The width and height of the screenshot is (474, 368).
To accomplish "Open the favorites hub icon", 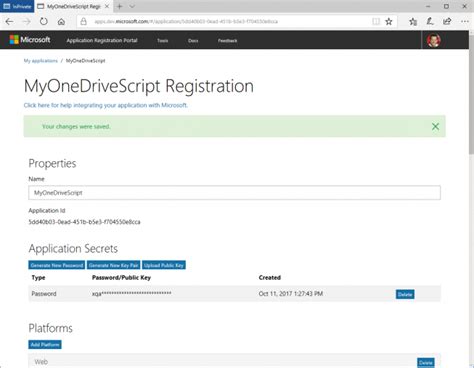I will coord(413,22).
